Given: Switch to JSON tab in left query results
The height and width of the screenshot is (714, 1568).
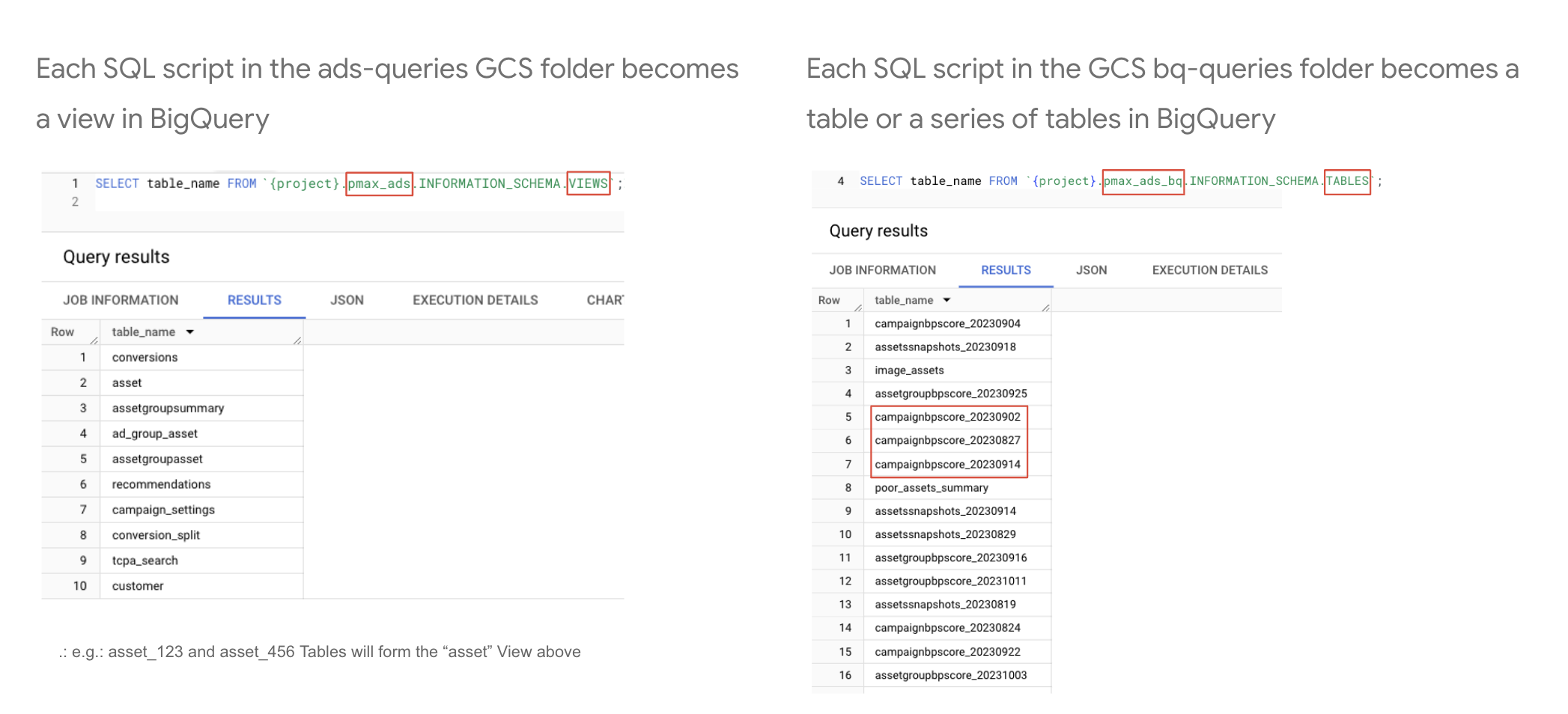Looking at the screenshot, I should click(347, 300).
